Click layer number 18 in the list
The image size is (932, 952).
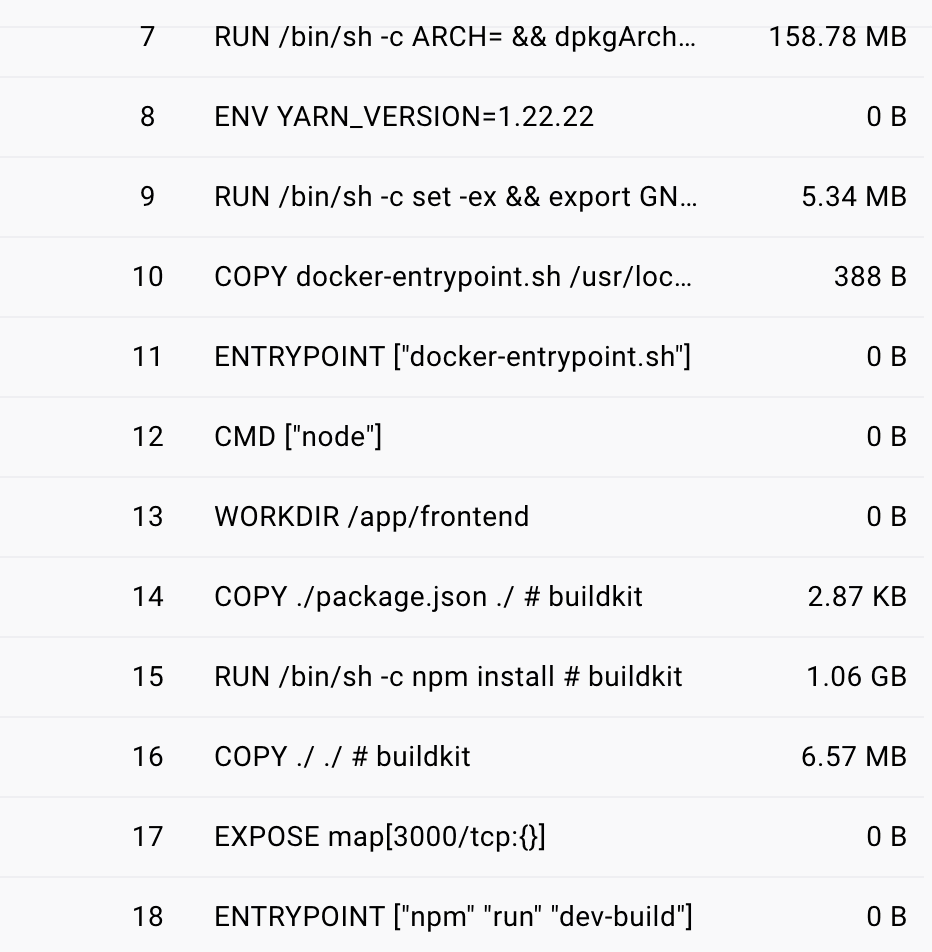(147, 916)
